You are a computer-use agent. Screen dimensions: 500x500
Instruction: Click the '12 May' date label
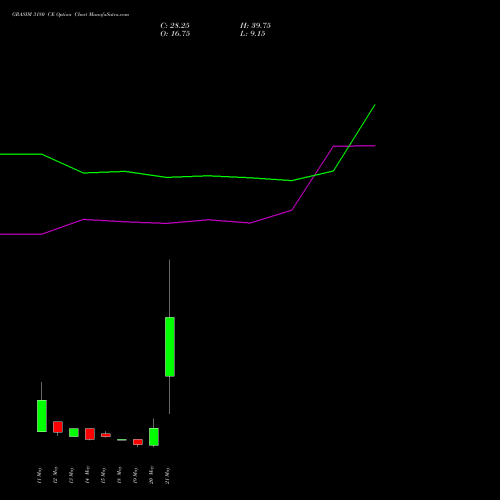pyautogui.click(x=55, y=475)
